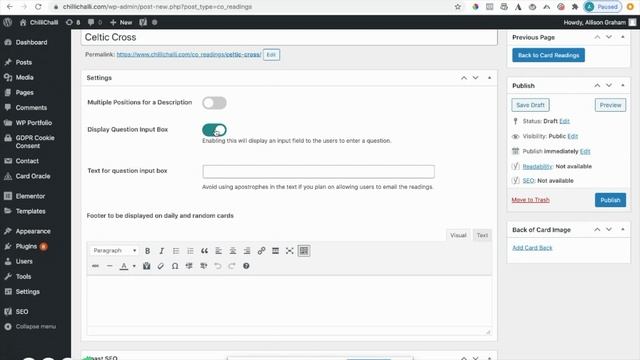Pick text color button
Viewport: 640px width, 360px height.
(x=124, y=266)
